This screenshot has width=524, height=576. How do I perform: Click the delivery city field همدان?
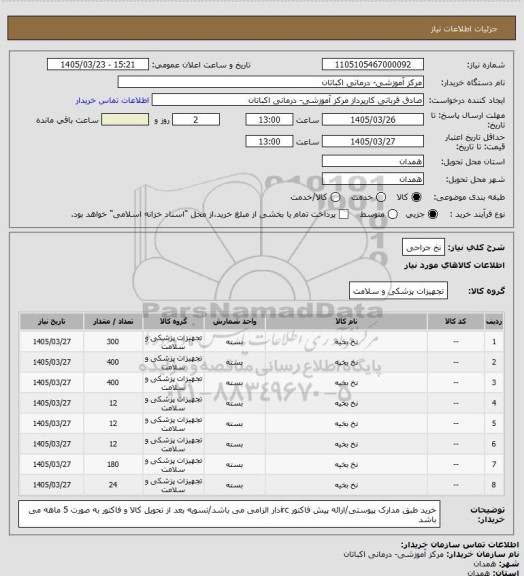click(x=373, y=179)
